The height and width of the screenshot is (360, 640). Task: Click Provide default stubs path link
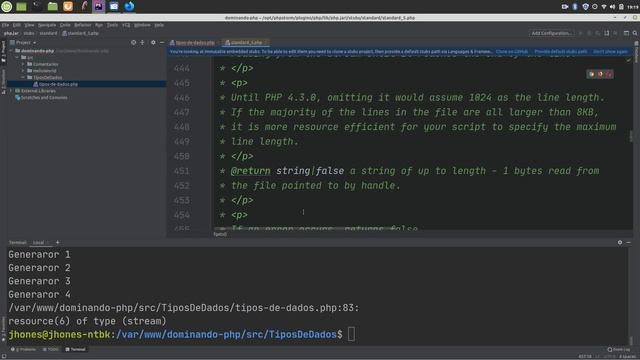coord(561,51)
